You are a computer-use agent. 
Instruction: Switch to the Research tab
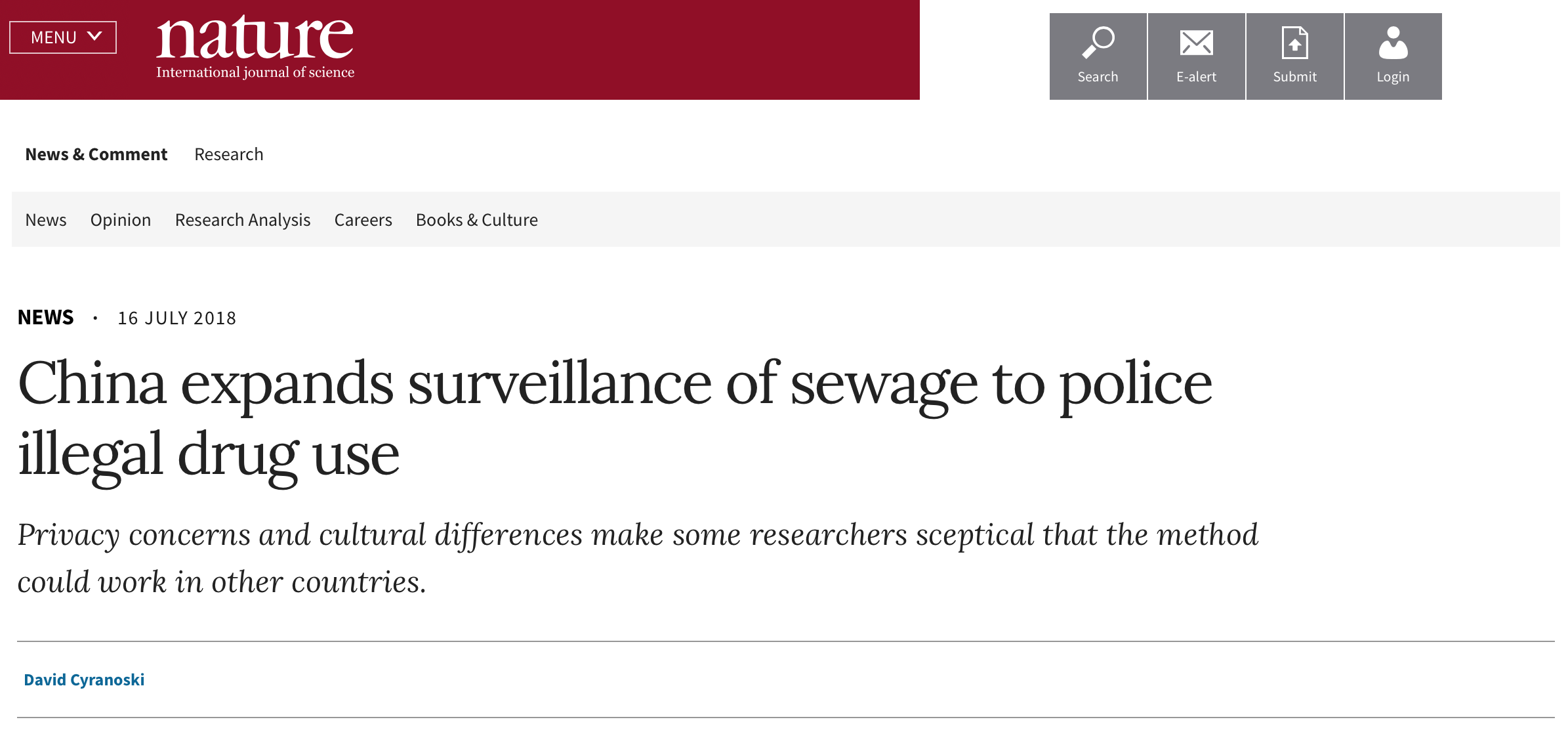point(228,154)
